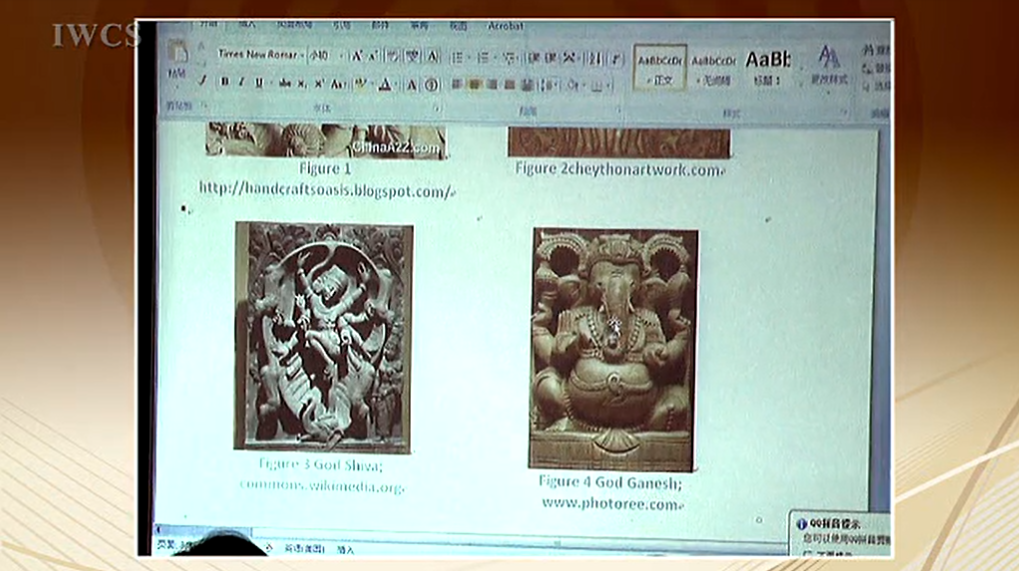
Task: Toggle italic formatting
Action: point(241,82)
